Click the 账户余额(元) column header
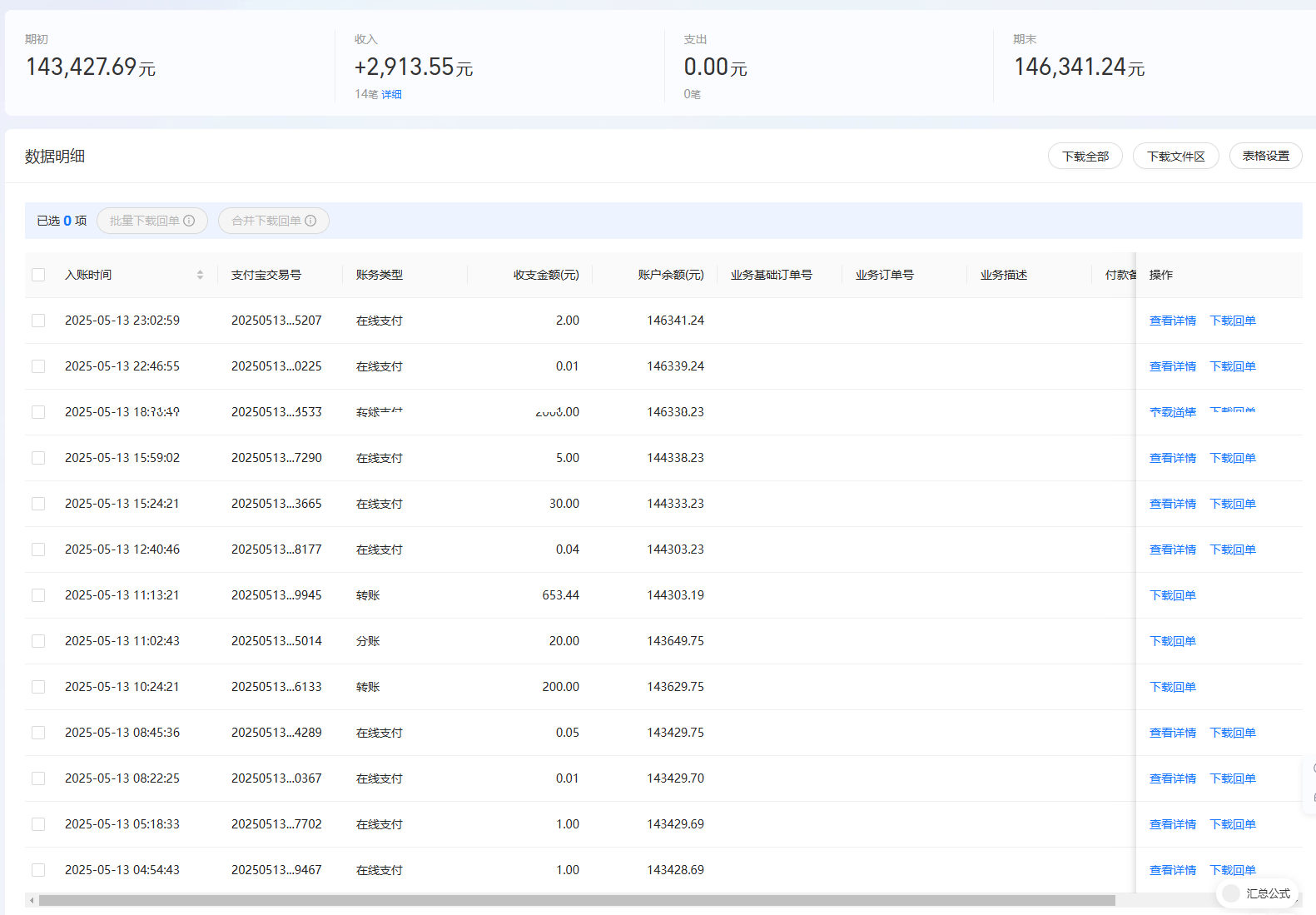 coord(671,275)
